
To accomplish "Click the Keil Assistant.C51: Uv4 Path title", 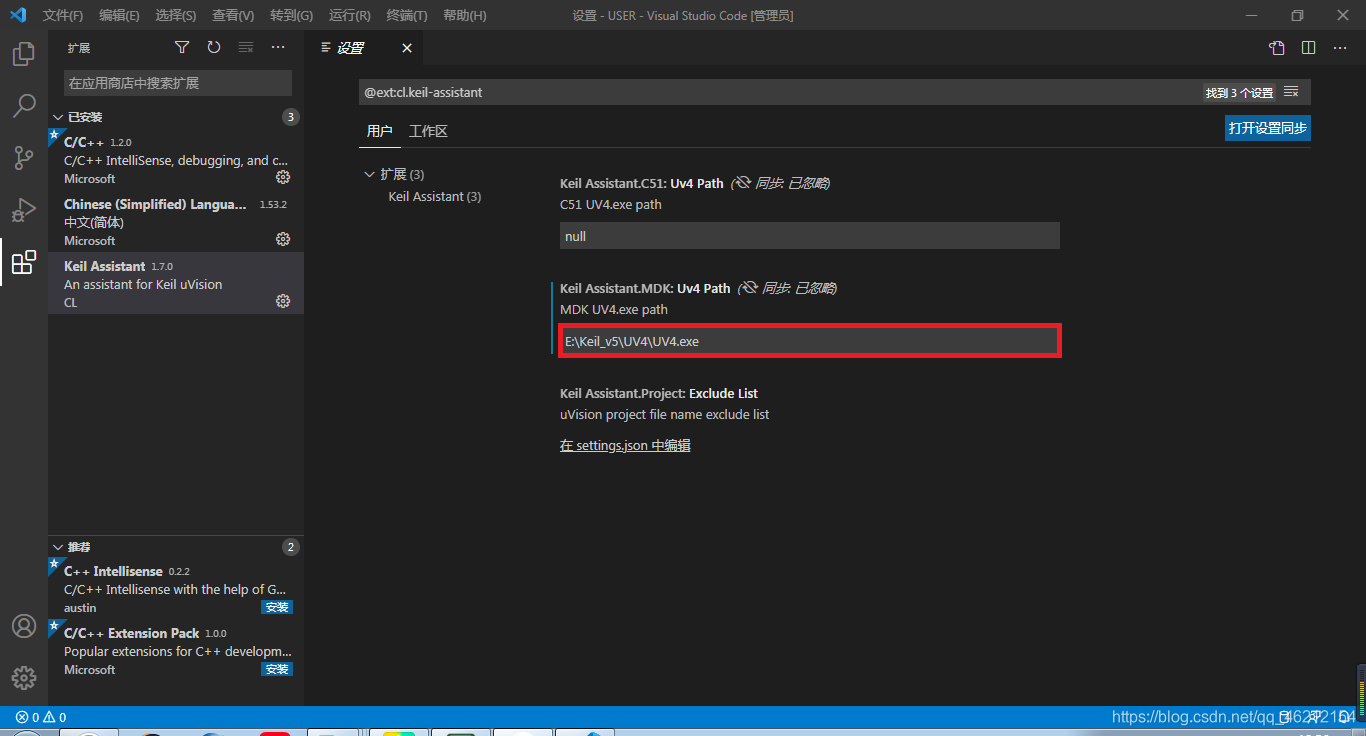I will 641,183.
